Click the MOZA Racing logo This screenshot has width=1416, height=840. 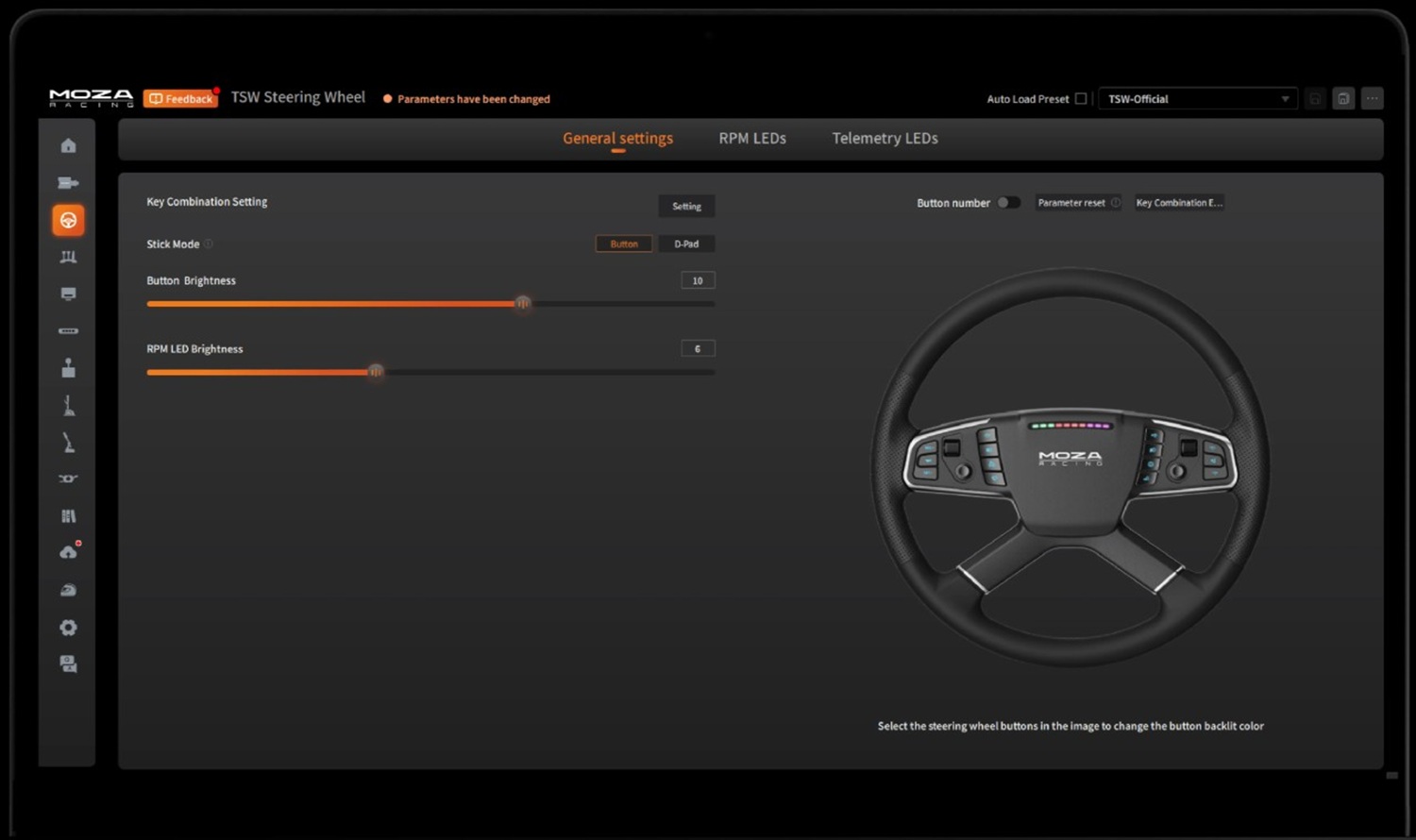[x=92, y=98]
